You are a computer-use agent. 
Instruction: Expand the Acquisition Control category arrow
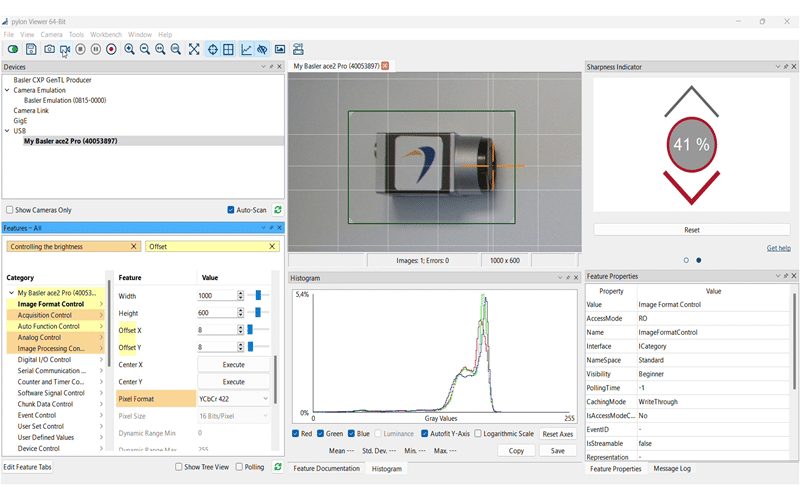[101, 315]
